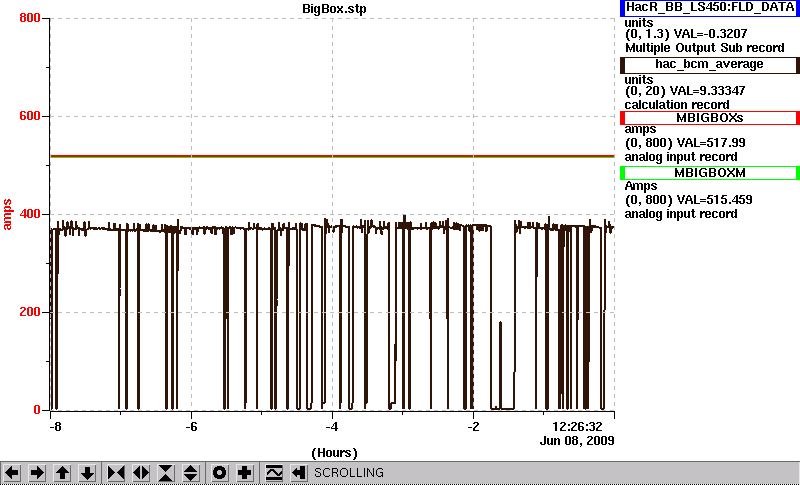Click the red MBIGBOXs color bar edge
This screenshot has width=800, height=485.
[623, 118]
